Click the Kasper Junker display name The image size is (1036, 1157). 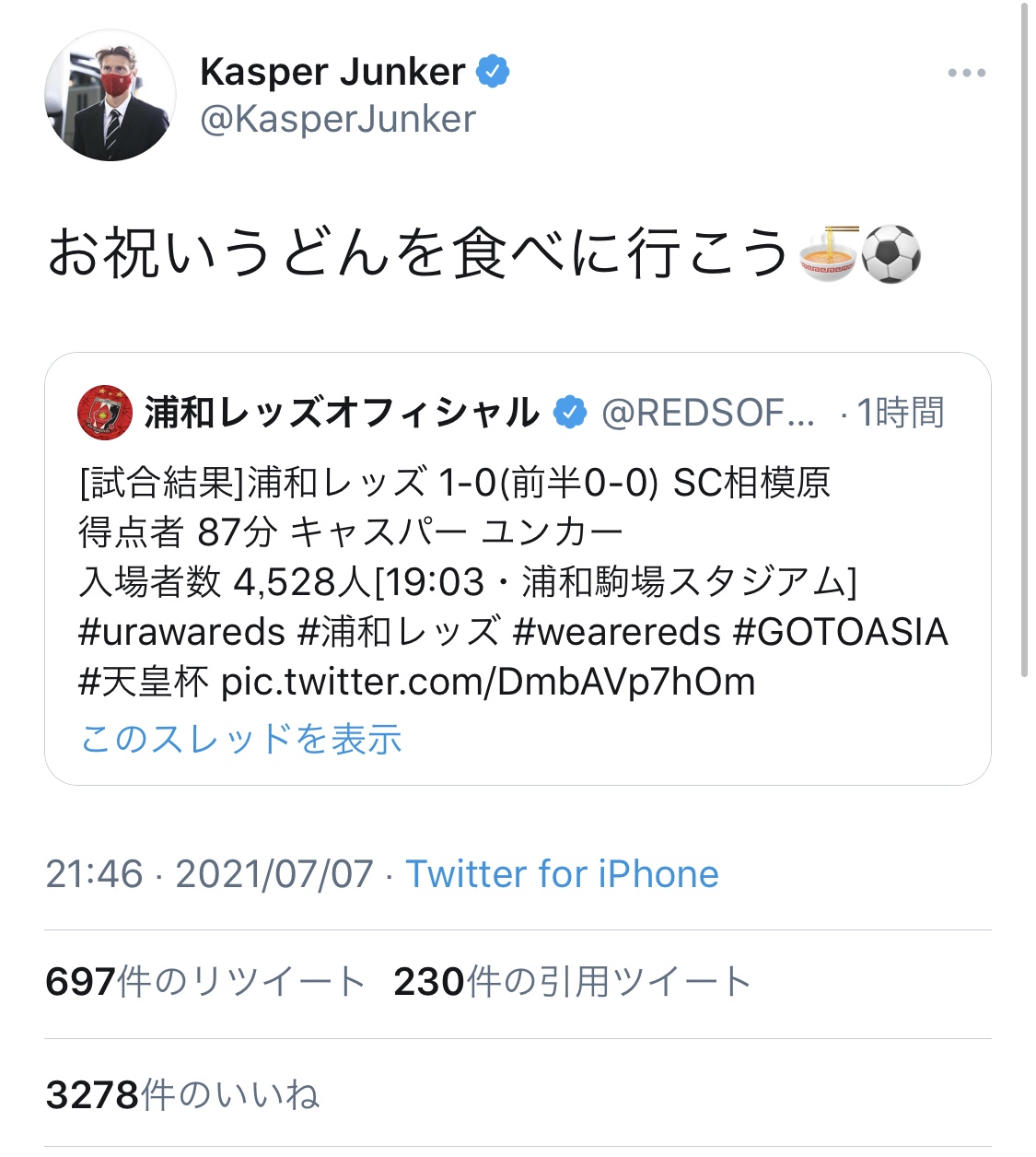[332, 72]
